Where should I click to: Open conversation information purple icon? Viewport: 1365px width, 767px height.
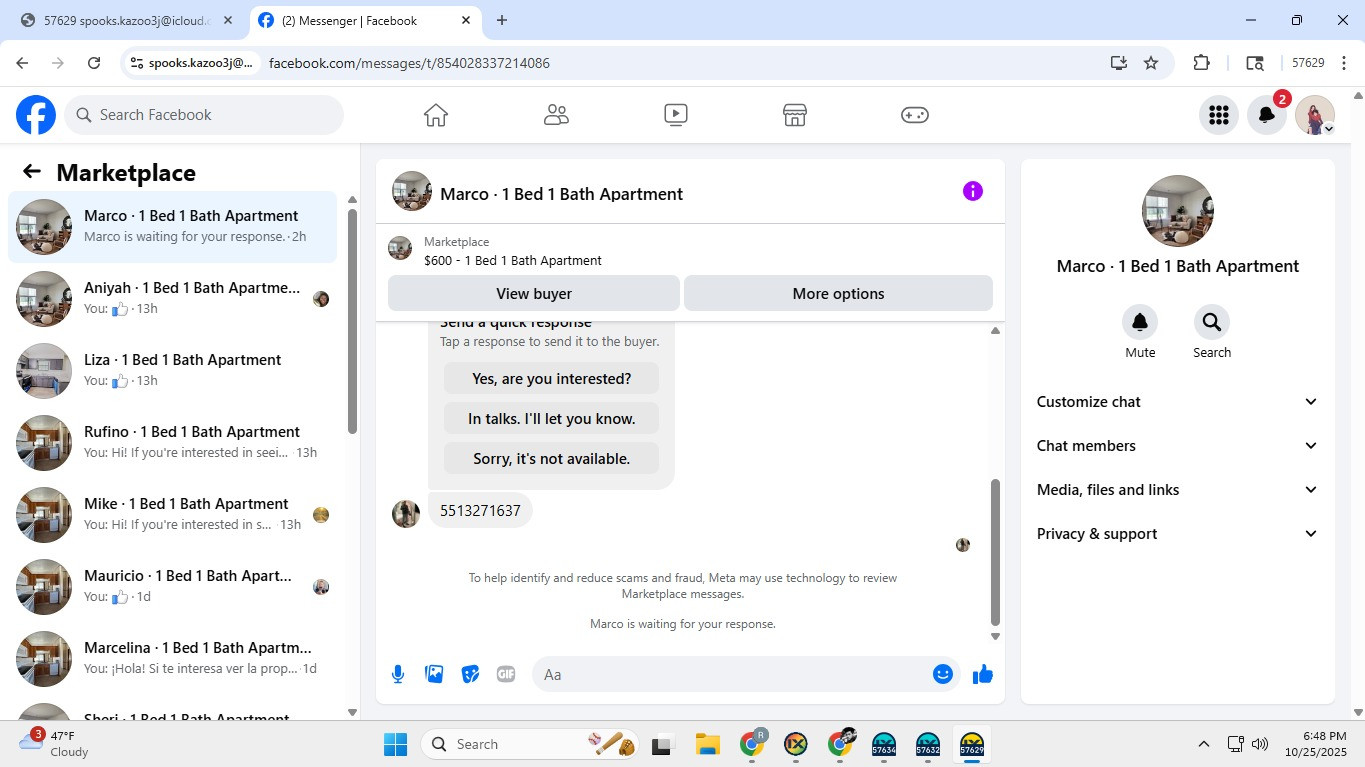pos(973,191)
